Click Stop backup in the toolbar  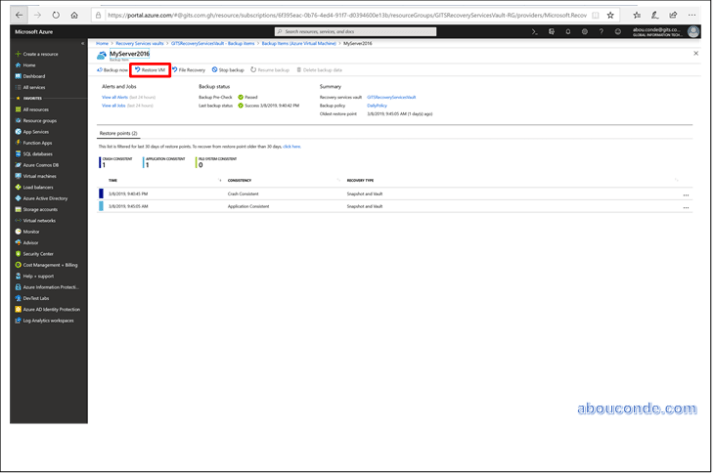[x=229, y=70]
